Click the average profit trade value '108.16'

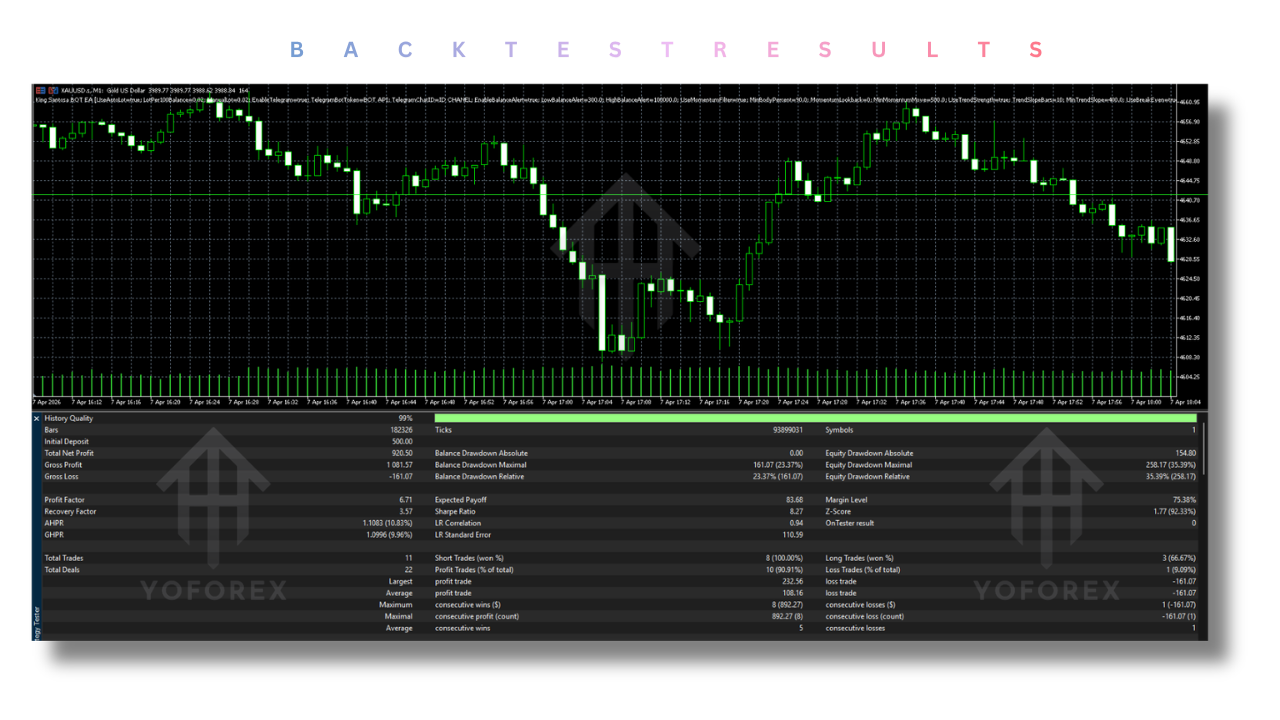click(x=794, y=593)
